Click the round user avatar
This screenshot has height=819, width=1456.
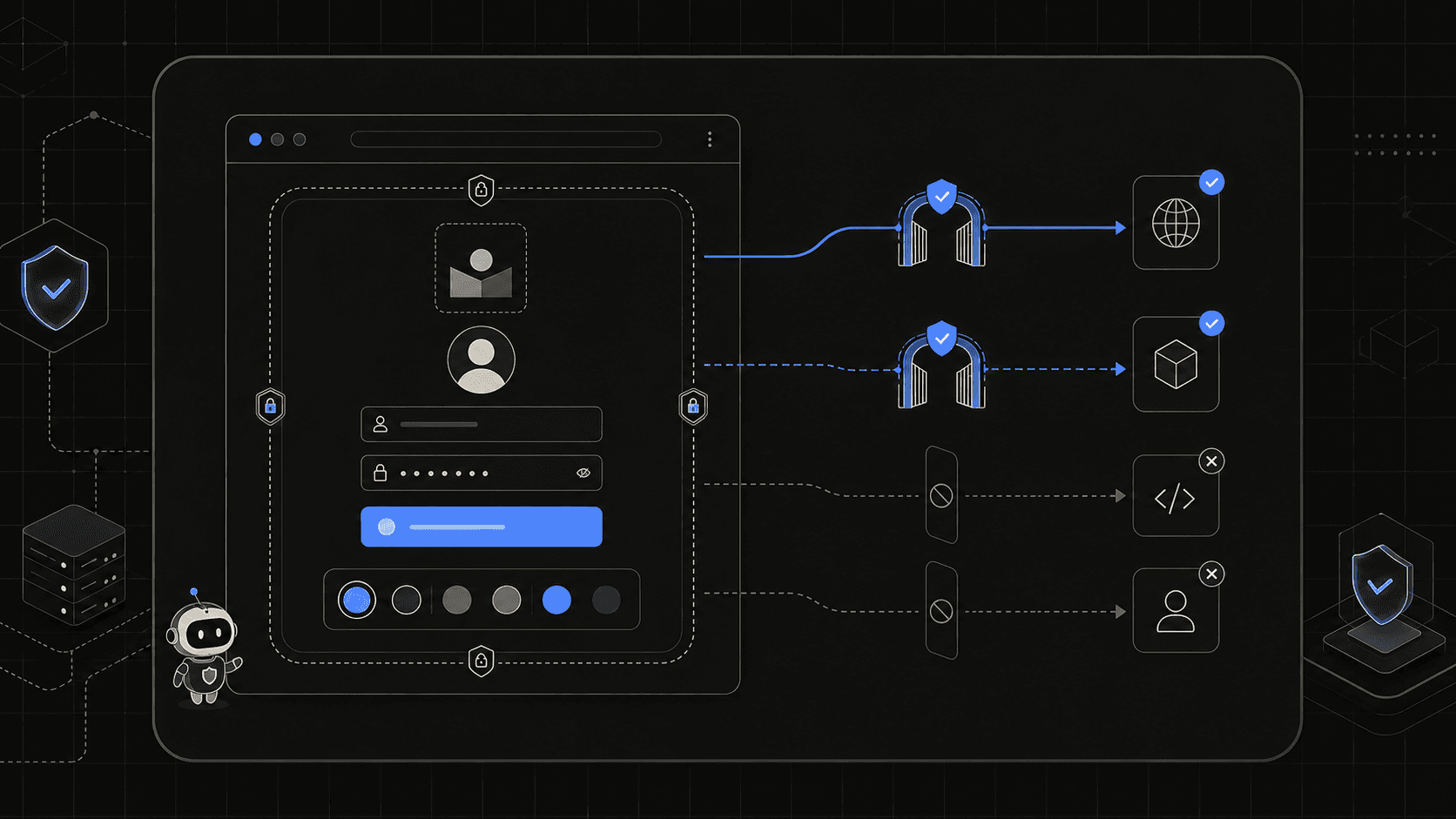(x=481, y=359)
